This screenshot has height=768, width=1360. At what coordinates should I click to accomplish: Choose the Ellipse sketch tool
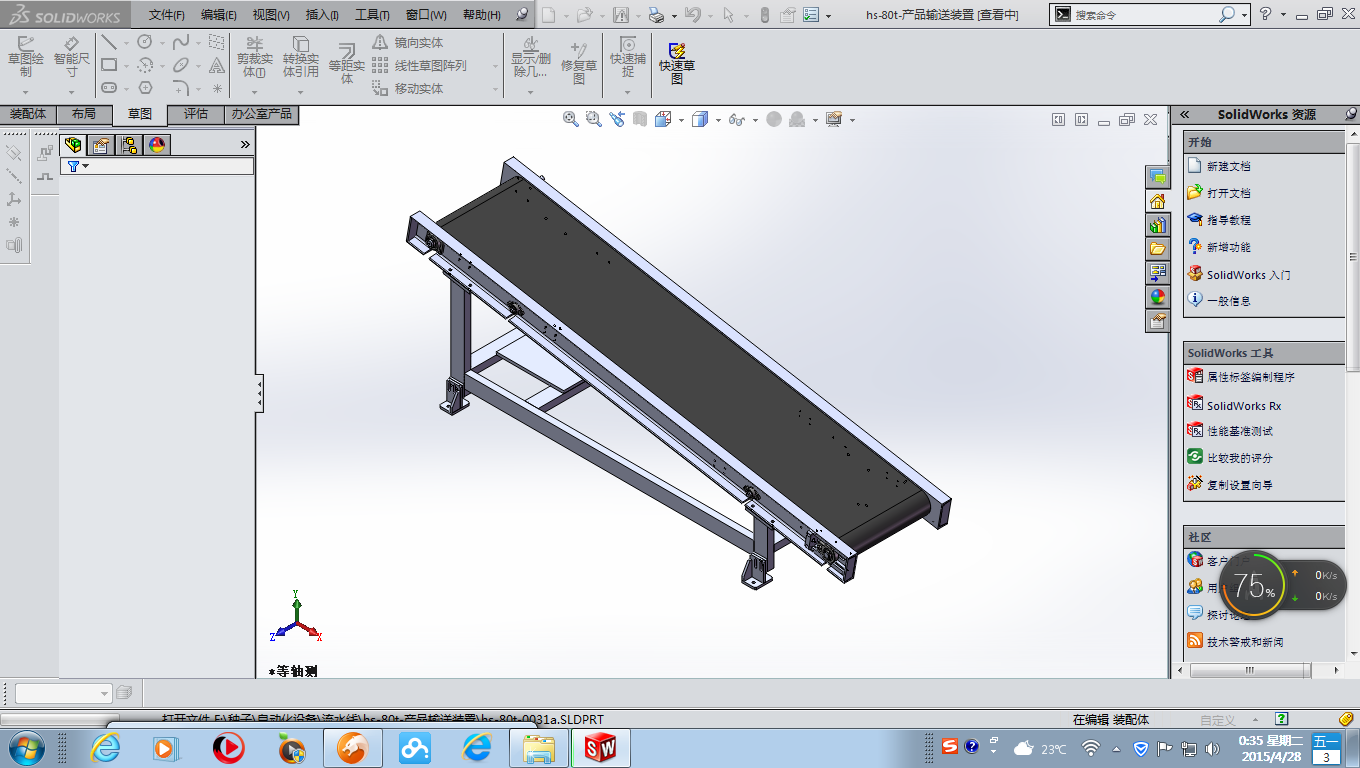(181, 65)
